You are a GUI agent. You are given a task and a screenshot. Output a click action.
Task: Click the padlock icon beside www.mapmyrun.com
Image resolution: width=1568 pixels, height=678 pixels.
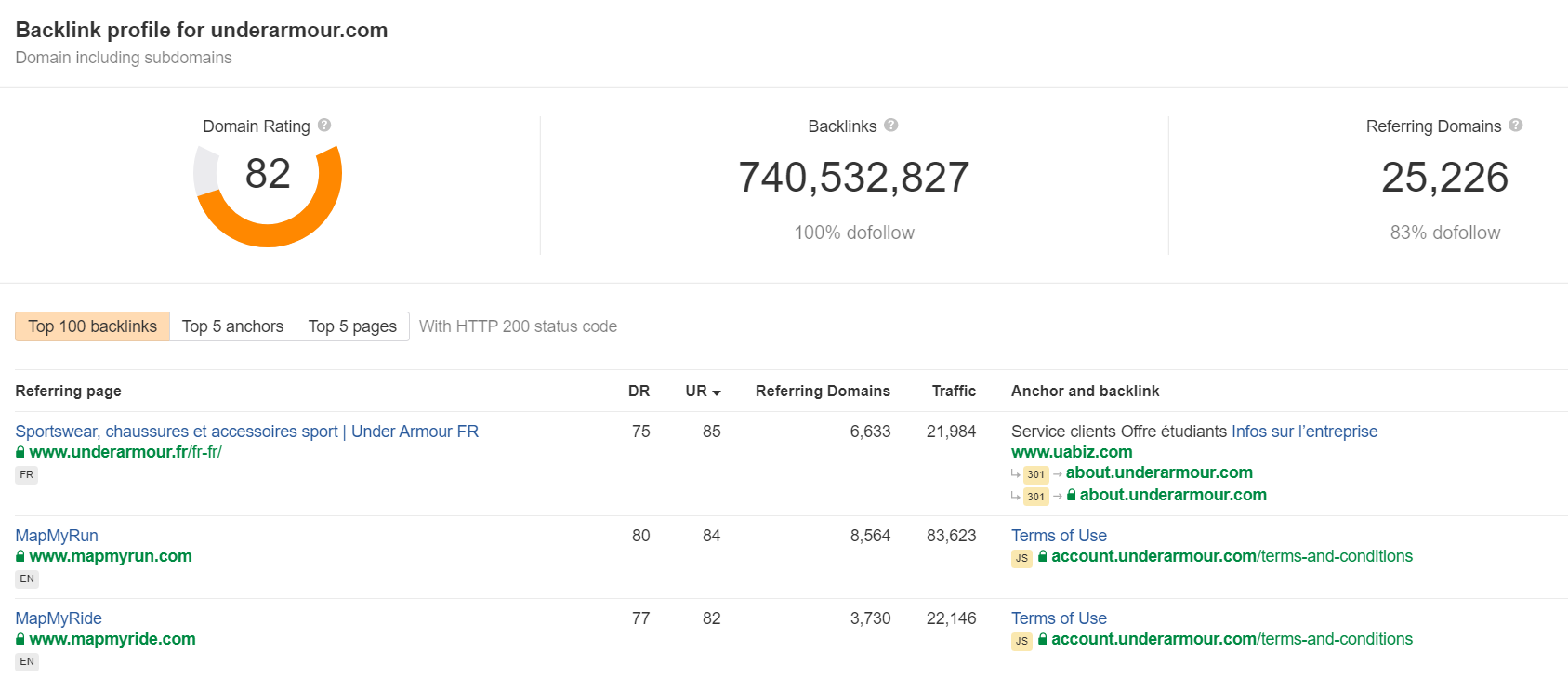point(20,556)
